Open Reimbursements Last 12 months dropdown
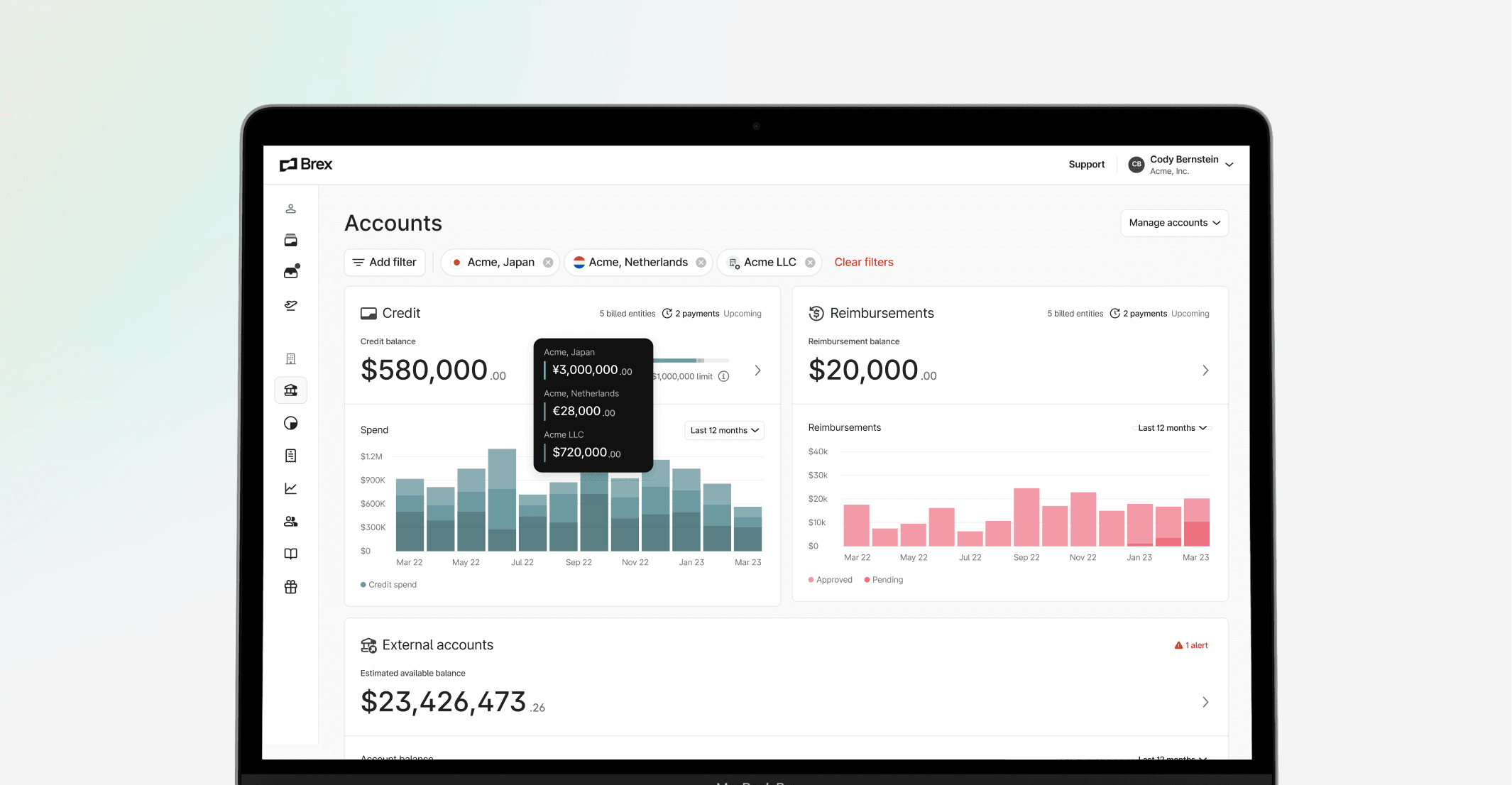The width and height of the screenshot is (1512, 785). point(1172,428)
